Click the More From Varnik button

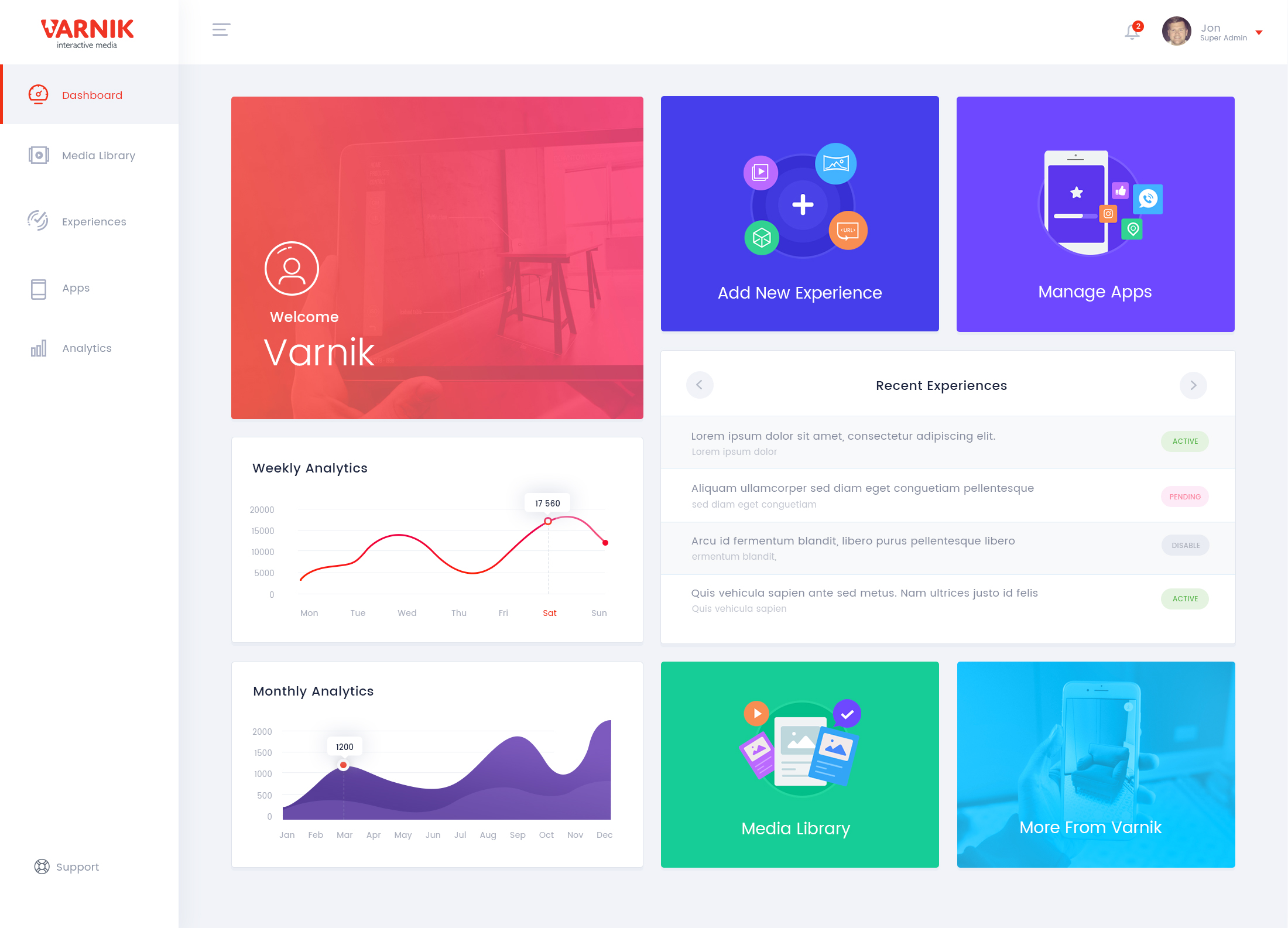click(x=1096, y=762)
